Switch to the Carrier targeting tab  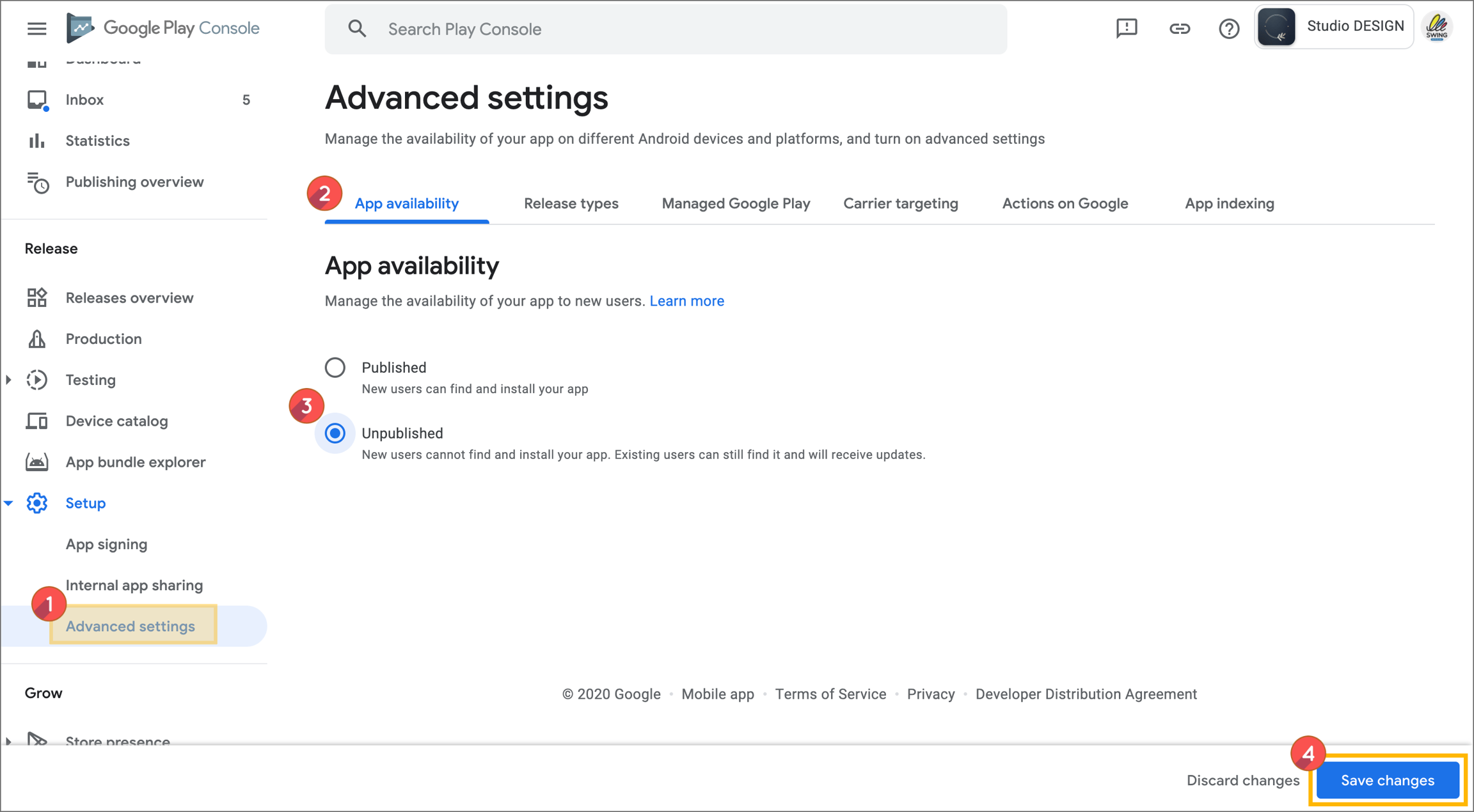pos(900,203)
